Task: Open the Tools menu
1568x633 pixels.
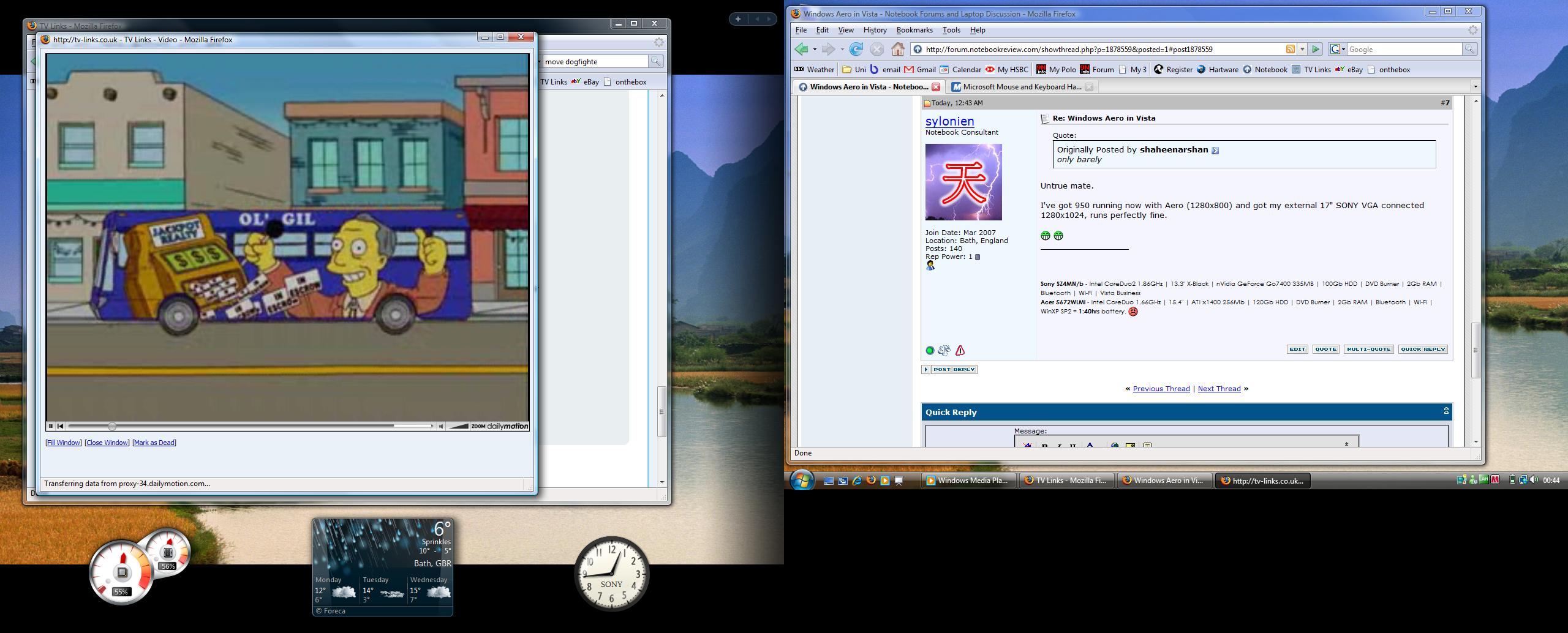Action: pyautogui.click(x=951, y=30)
